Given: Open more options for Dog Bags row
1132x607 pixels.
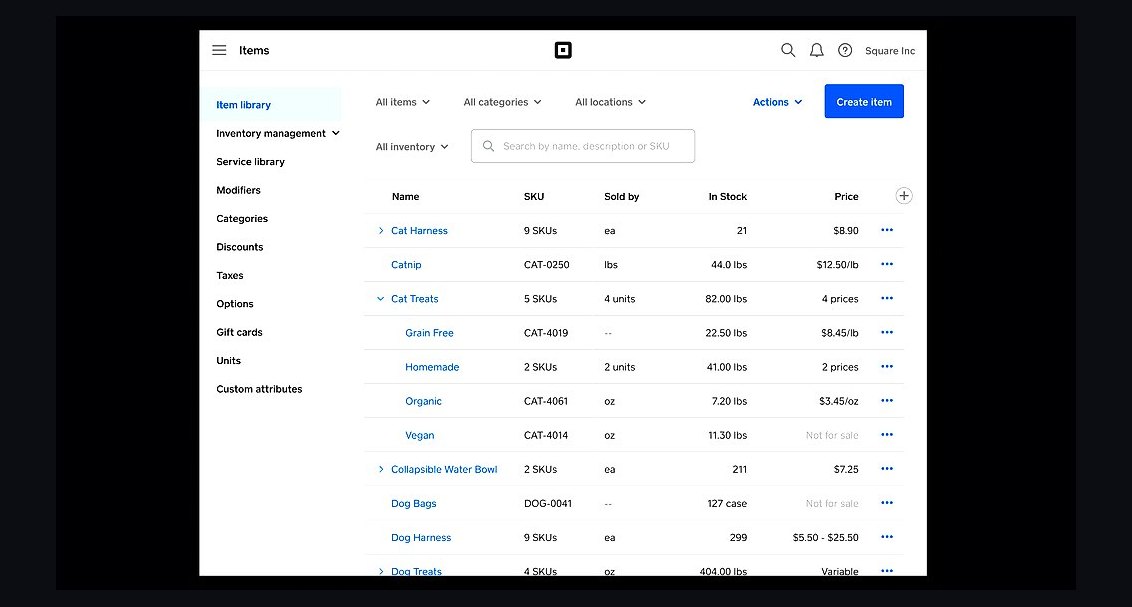Looking at the screenshot, I should point(887,502).
